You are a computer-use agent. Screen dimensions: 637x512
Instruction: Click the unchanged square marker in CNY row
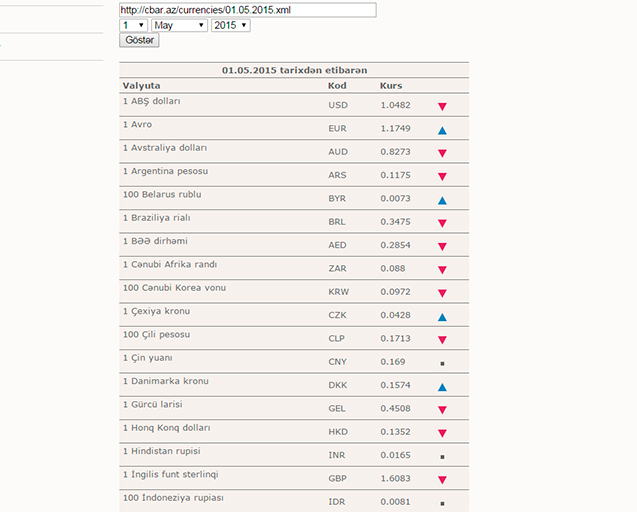pos(442,363)
